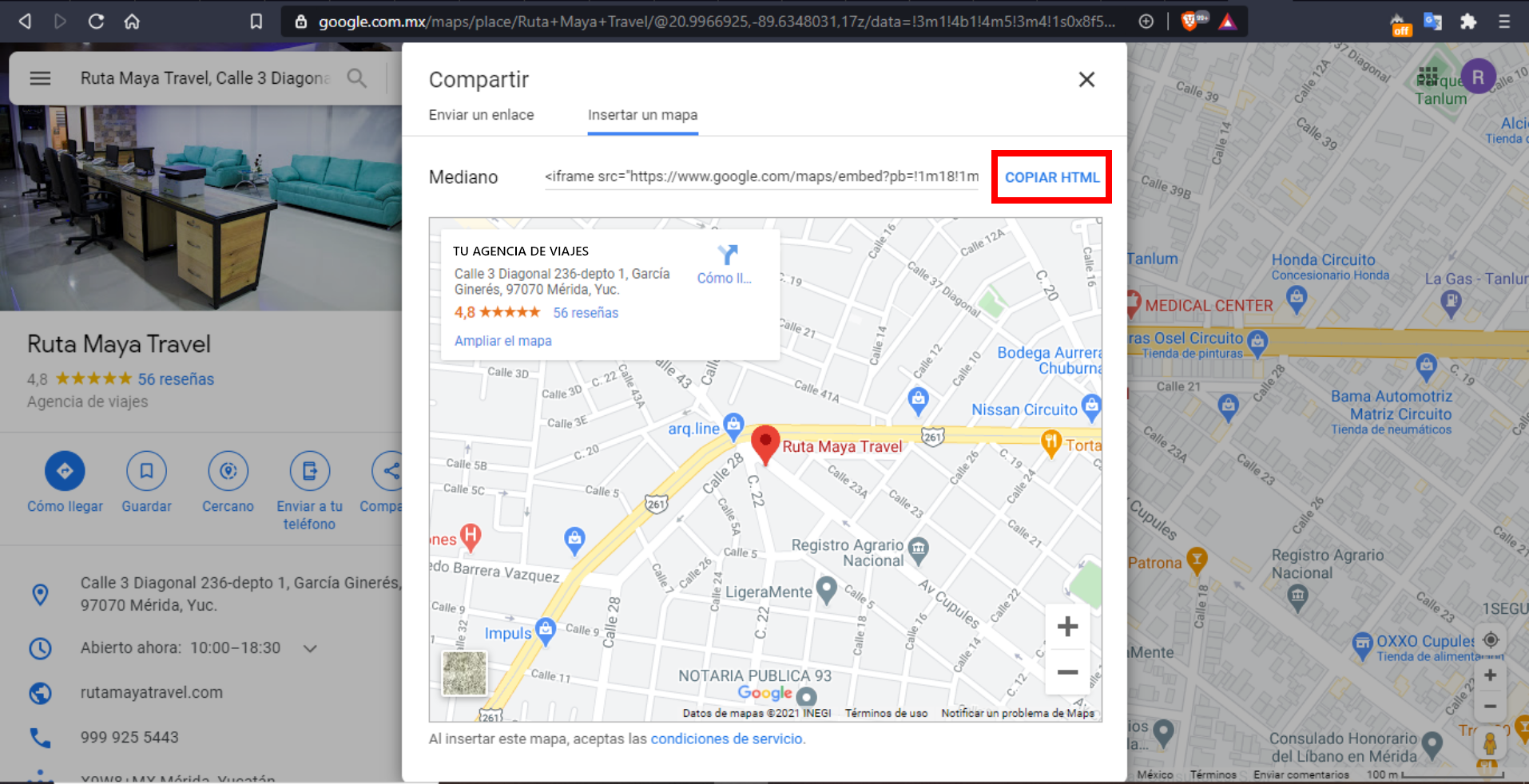Open Brave rewards triangle icon
Screen dimensions: 1529x784
pos(1228,22)
